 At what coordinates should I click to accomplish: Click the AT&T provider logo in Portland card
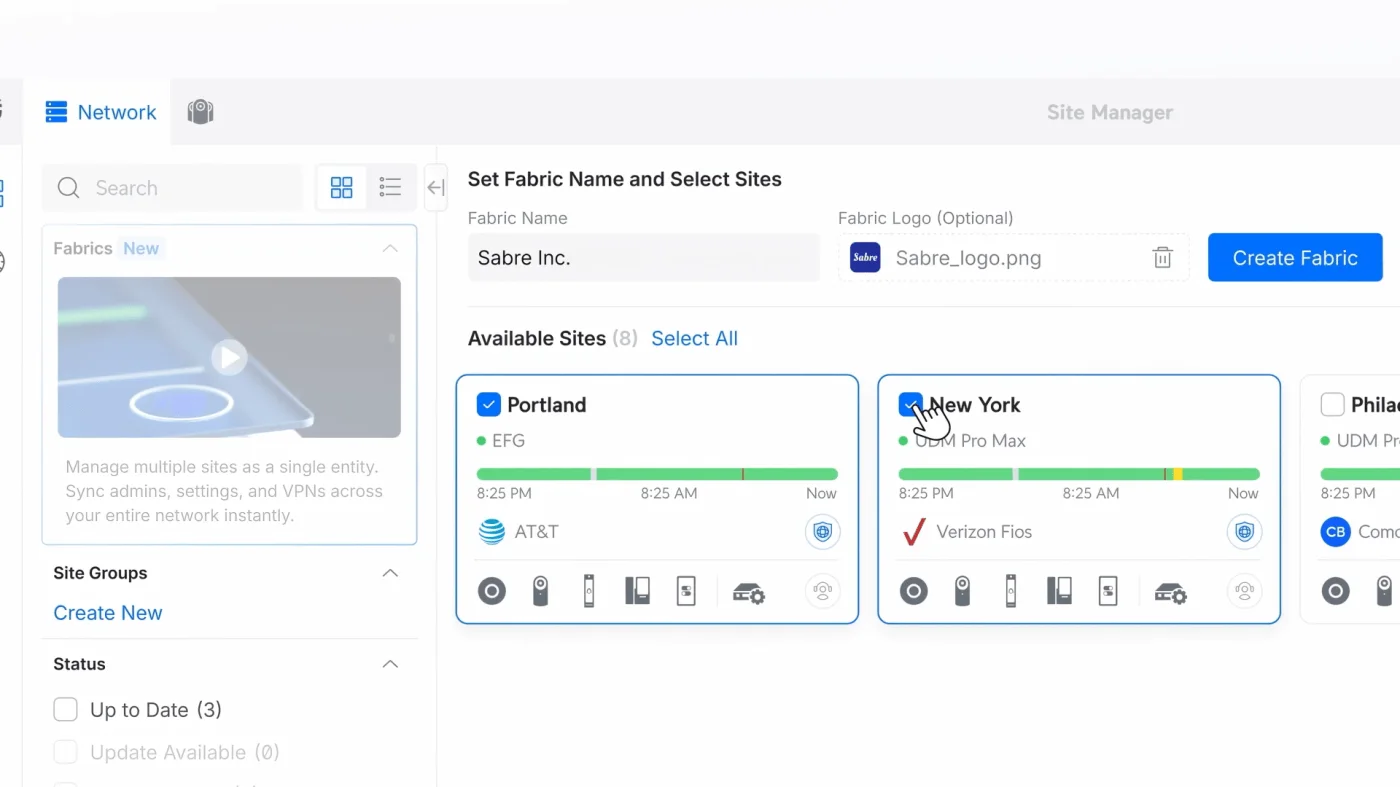tap(492, 532)
